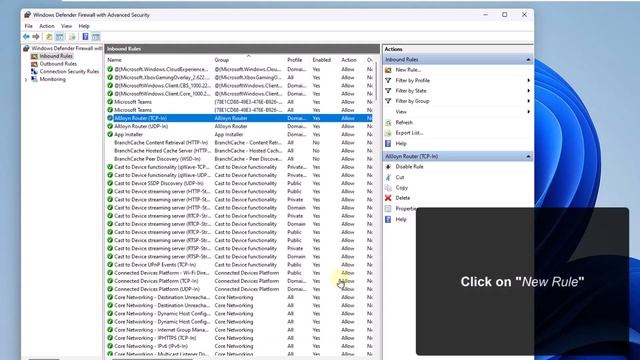Click the Export List toolbar icon

73,37
